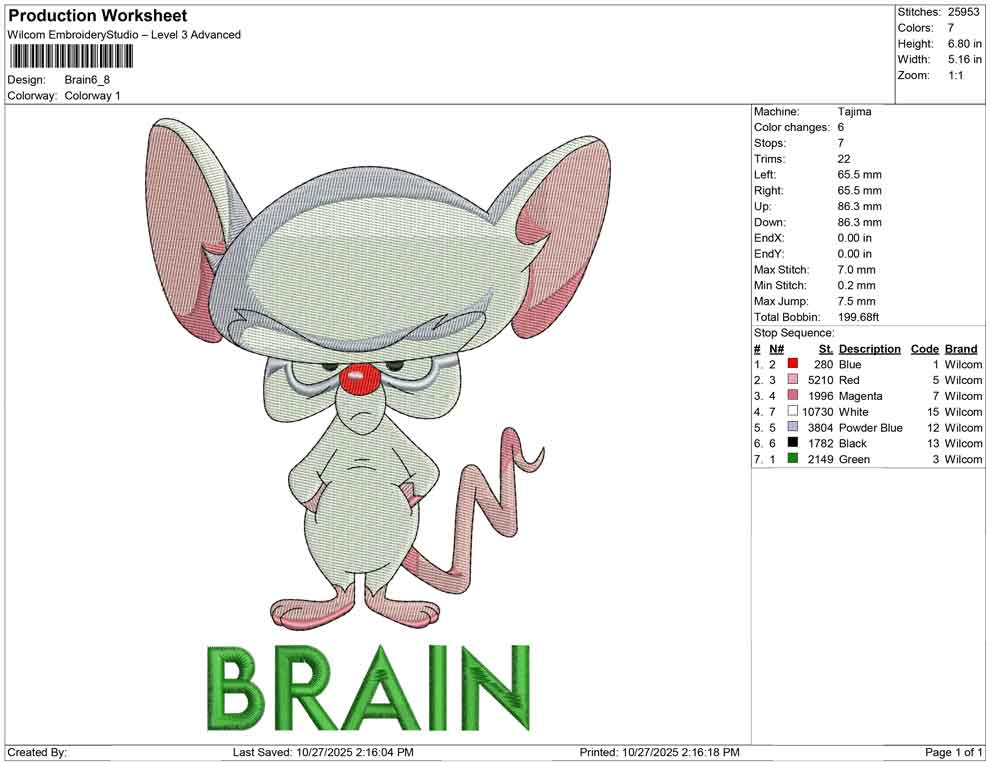Click the N# column header
Screen dimensions: 990x762
(776, 348)
